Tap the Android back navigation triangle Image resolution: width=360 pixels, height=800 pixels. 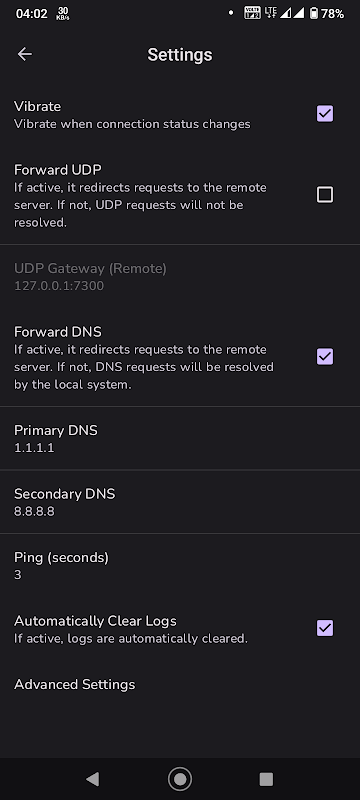[x=92, y=779]
